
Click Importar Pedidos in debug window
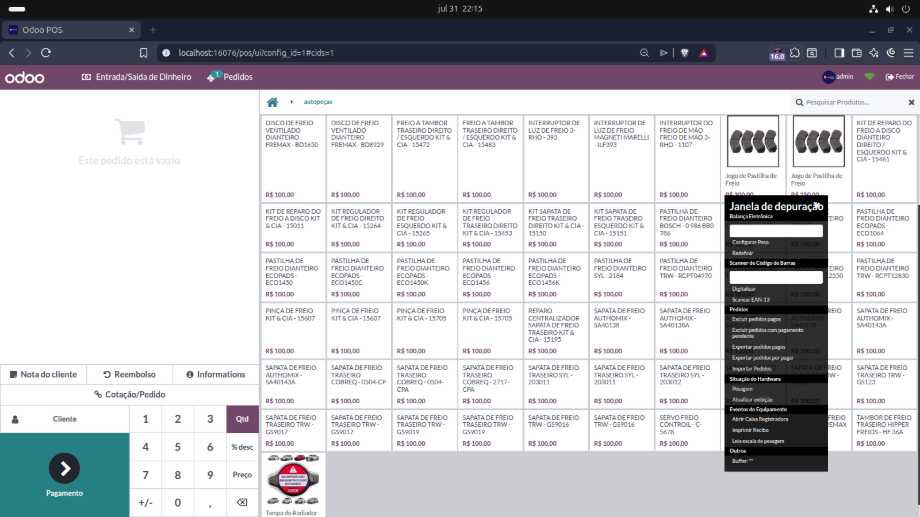pyautogui.click(x=752, y=369)
